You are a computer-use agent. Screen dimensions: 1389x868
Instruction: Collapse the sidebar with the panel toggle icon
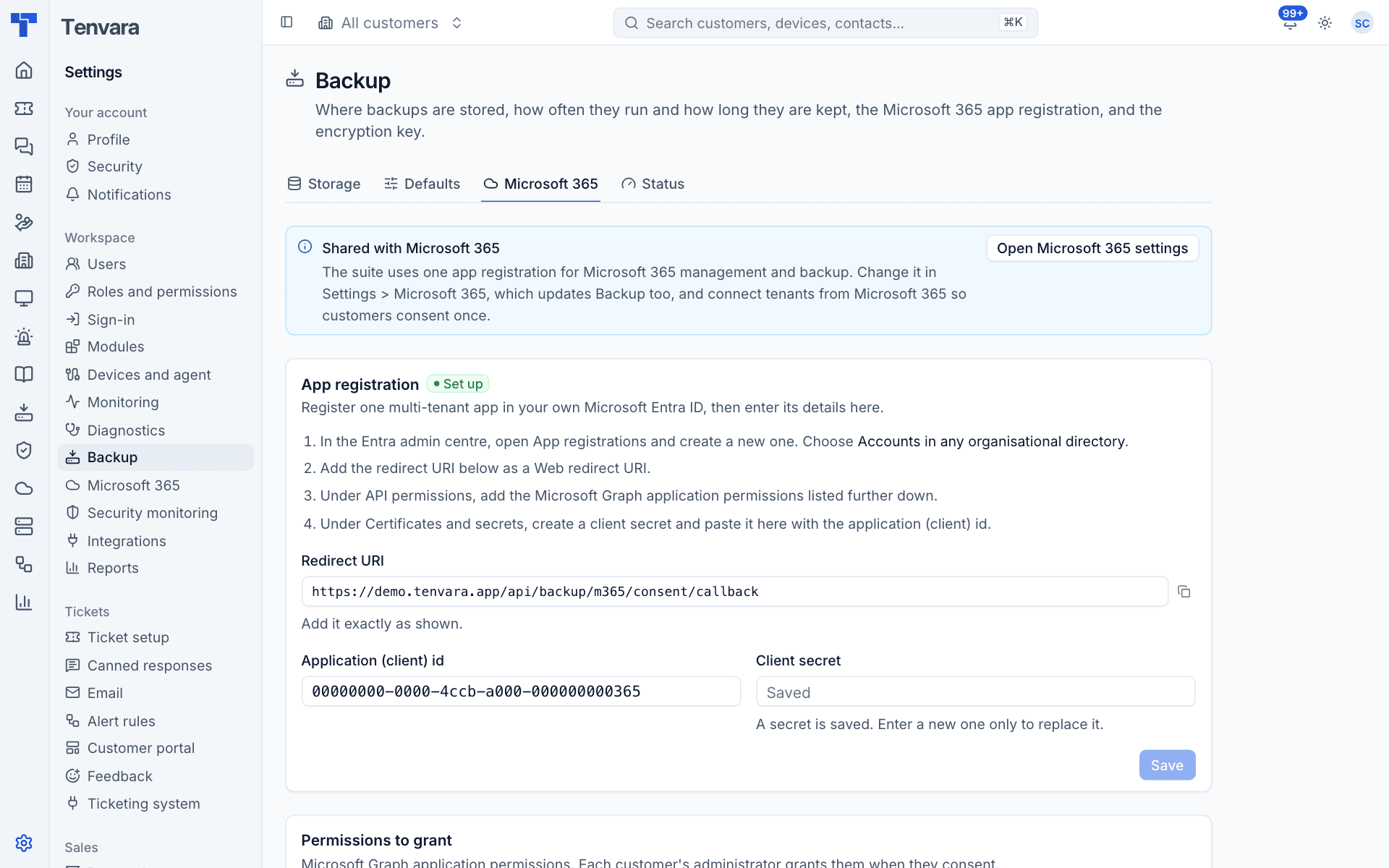(286, 22)
